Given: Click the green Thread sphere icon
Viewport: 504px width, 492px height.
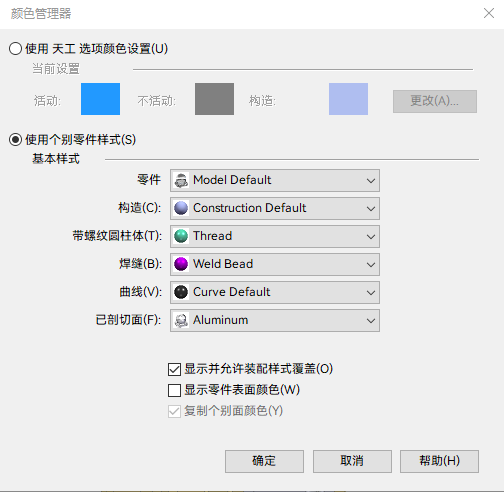Looking at the screenshot, I should click(181, 236).
